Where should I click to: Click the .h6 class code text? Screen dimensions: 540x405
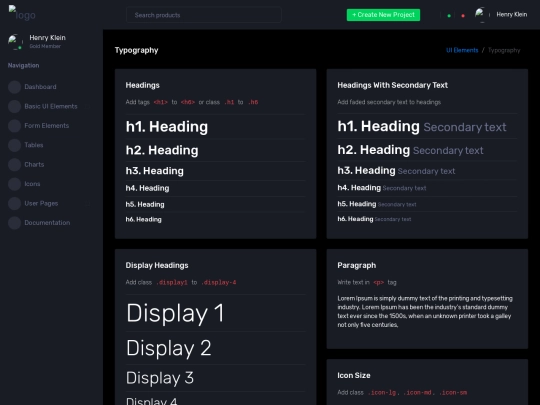pos(253,102)
